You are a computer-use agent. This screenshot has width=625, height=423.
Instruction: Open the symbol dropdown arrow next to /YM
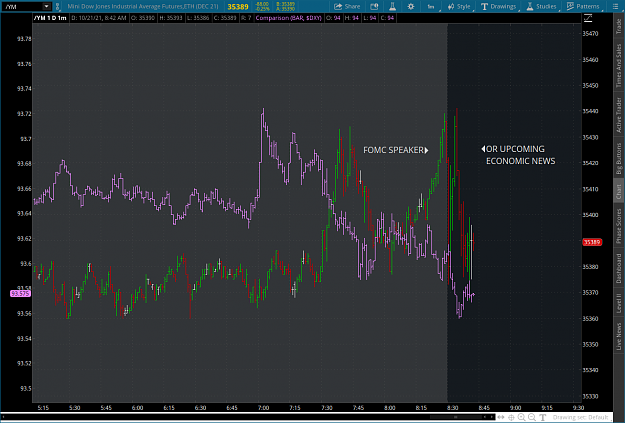[47, 6]
